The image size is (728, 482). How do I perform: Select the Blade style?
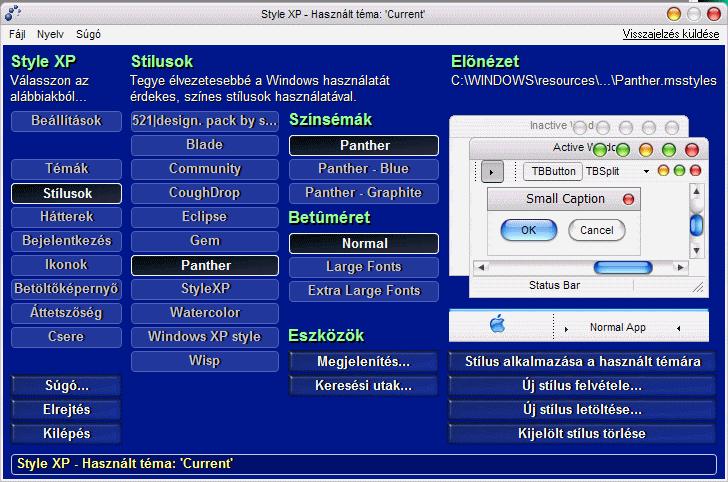click(x=205, y=145)
